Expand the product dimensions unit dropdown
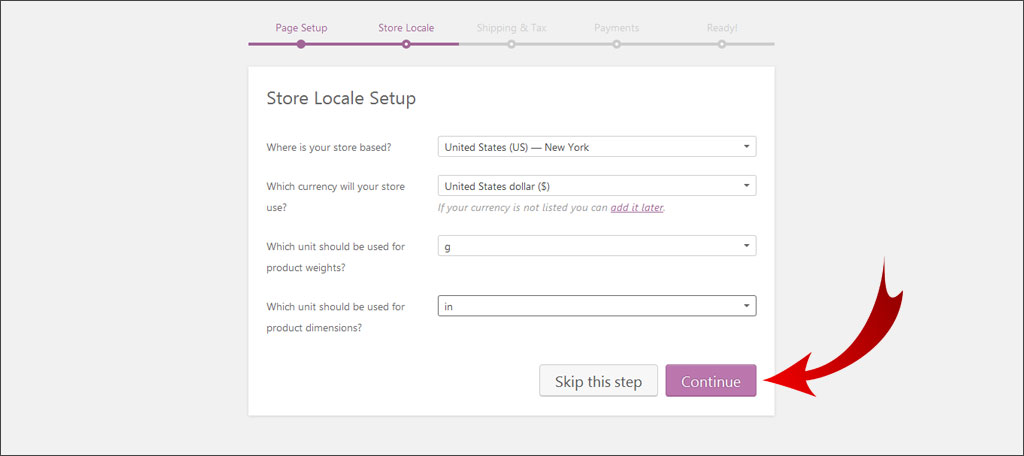The image size is (1024, 456). tap(597, 306)
